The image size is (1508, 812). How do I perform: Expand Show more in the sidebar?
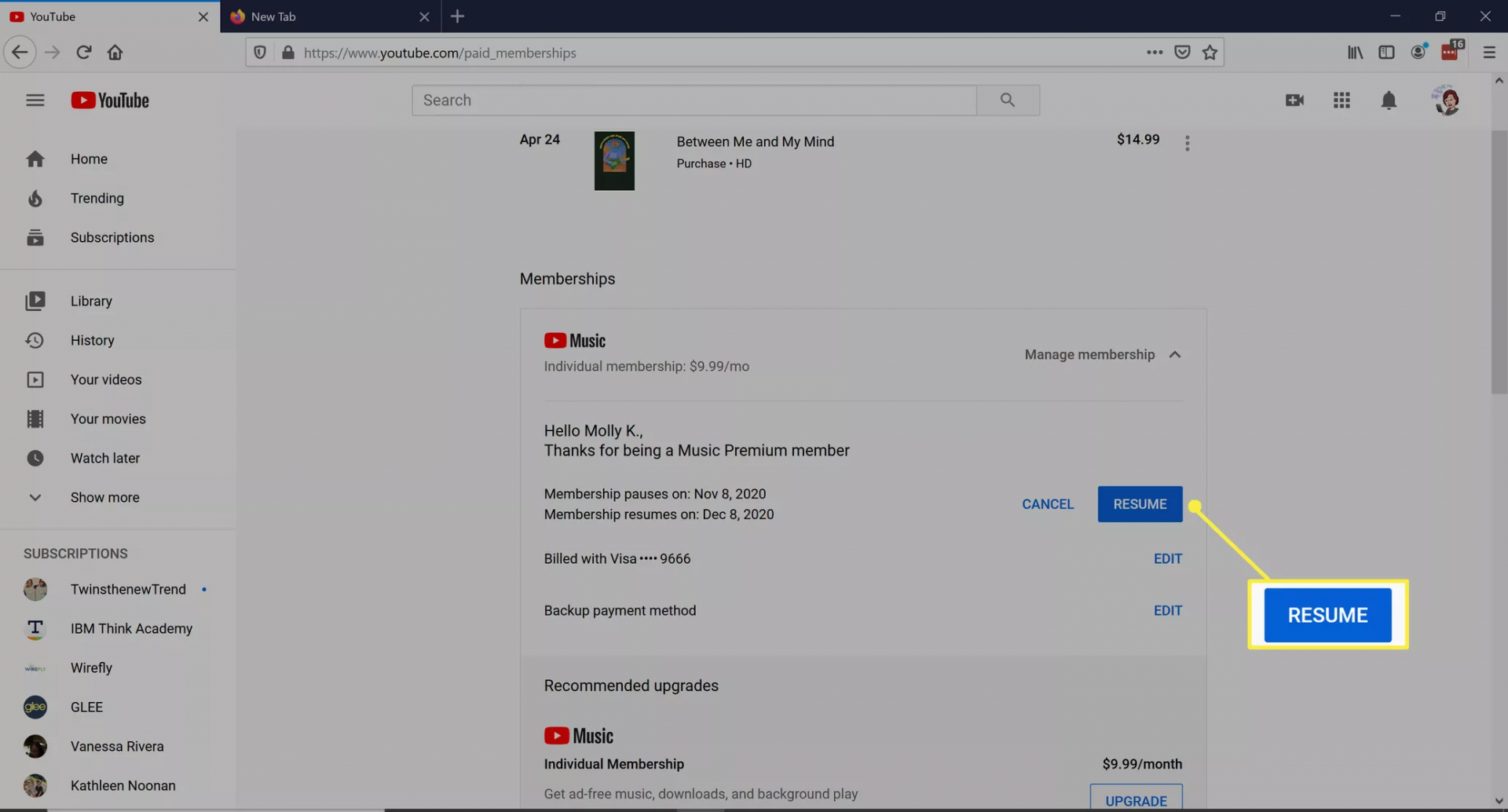(104, 497)
